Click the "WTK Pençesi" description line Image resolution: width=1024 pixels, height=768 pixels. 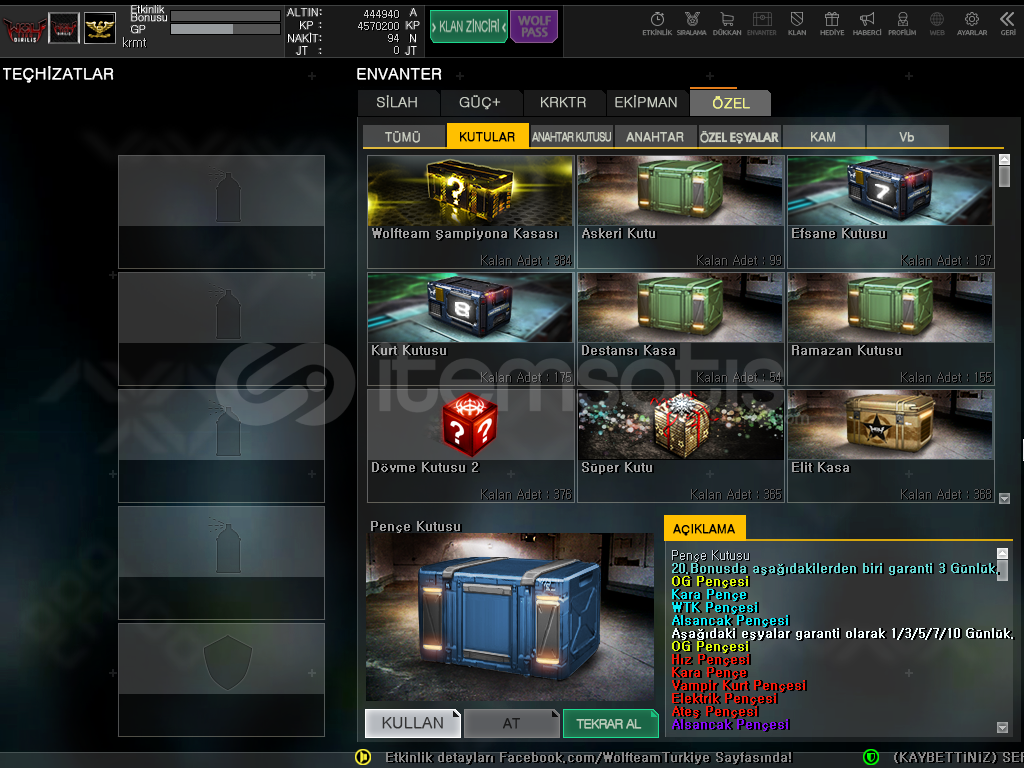(x=714, y=607)
